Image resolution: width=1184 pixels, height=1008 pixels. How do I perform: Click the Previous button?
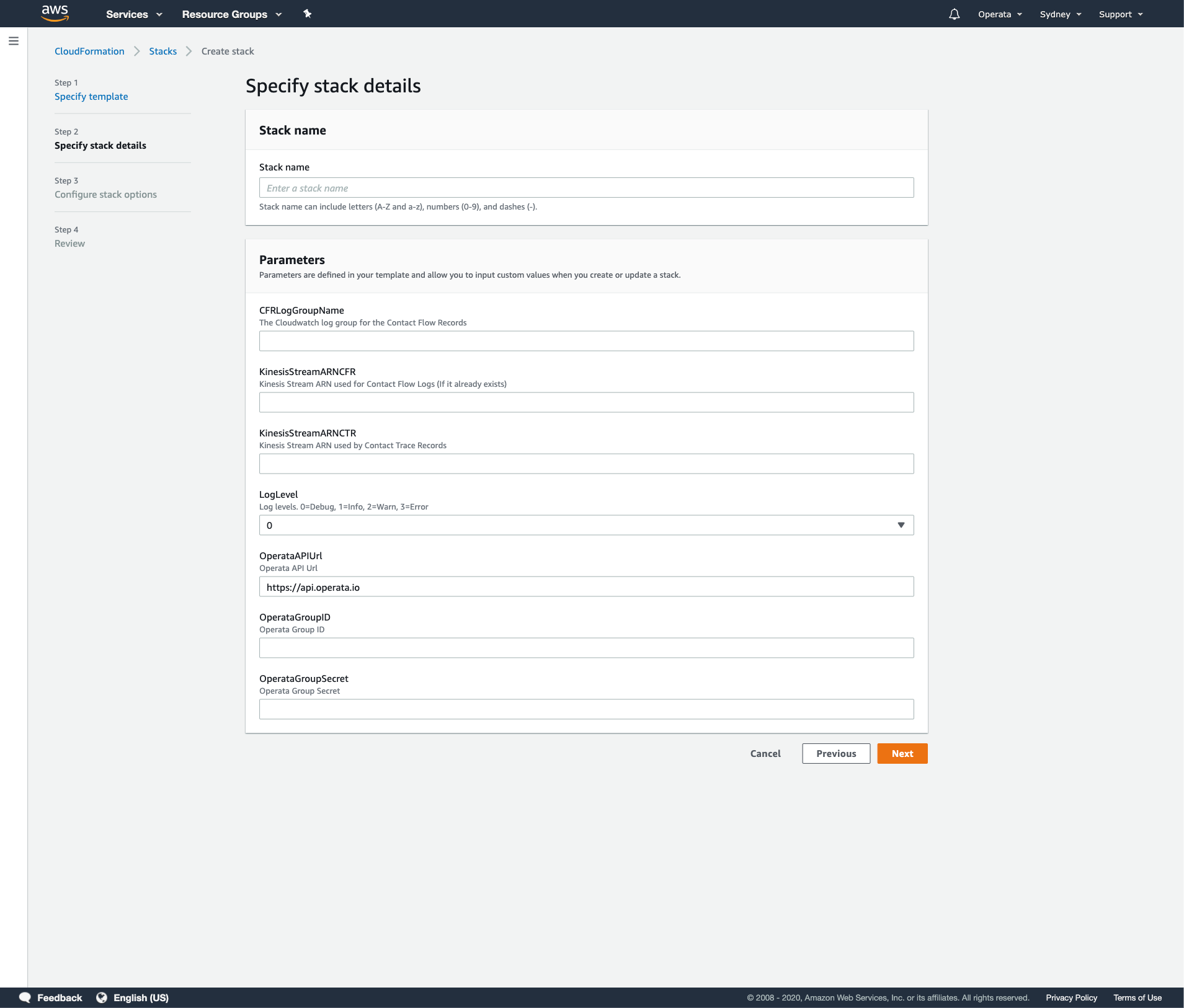click(x=836, y=754)
